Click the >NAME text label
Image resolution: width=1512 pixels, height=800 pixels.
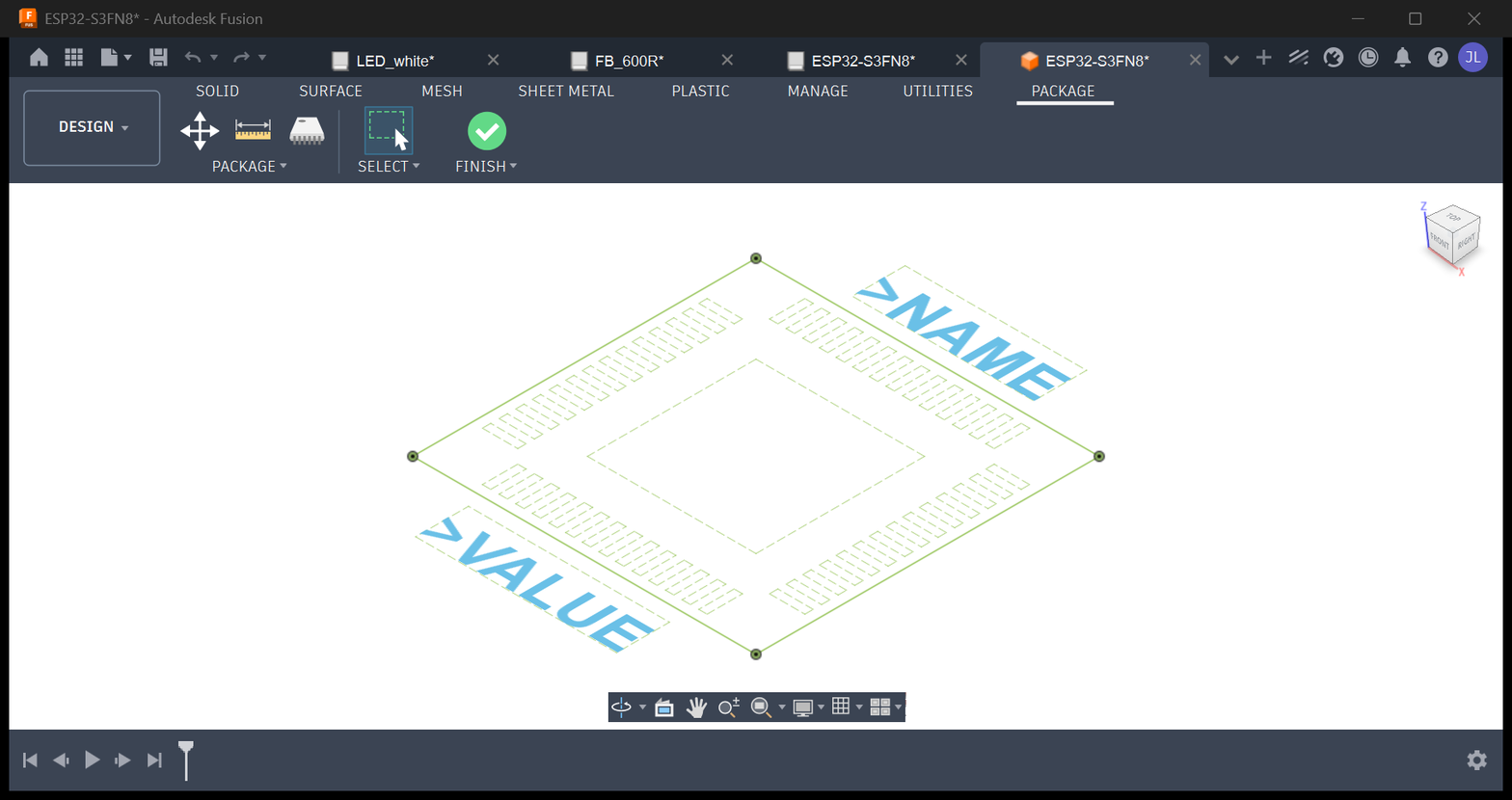pyautogui.click(x=966, y=339)
